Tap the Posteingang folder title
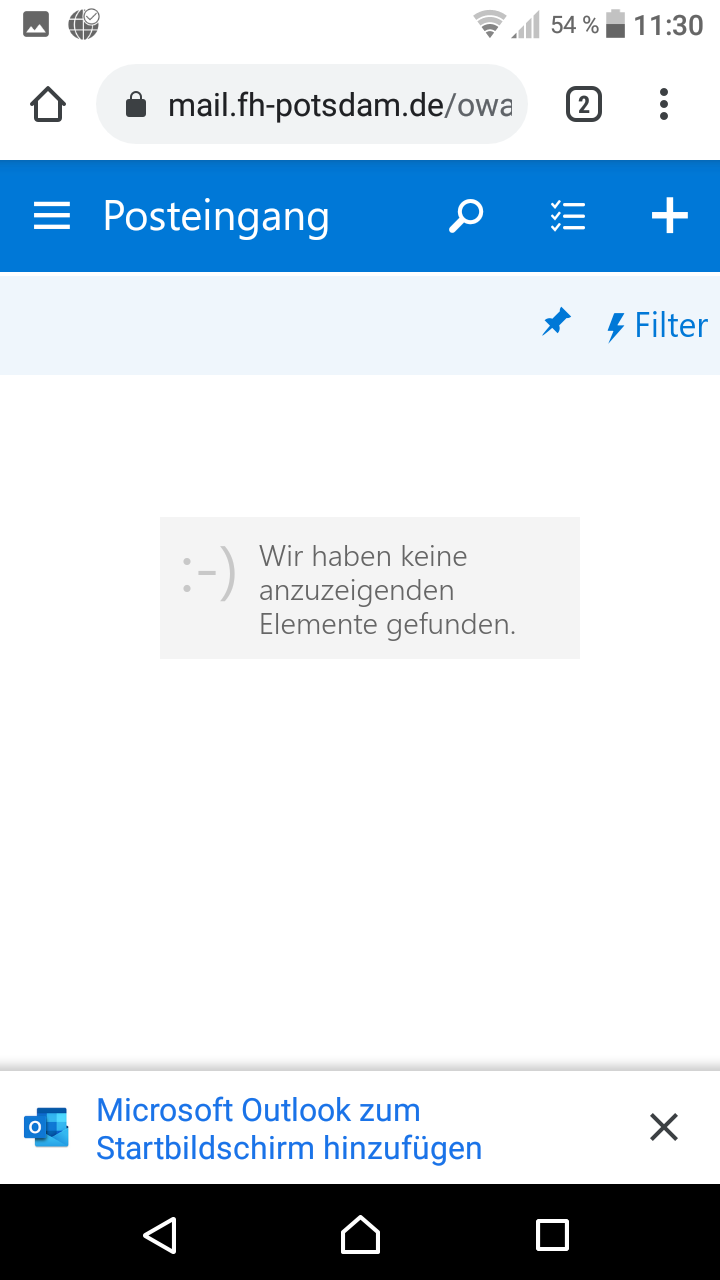The image size is (720, 1280). (x=216, y=216)
